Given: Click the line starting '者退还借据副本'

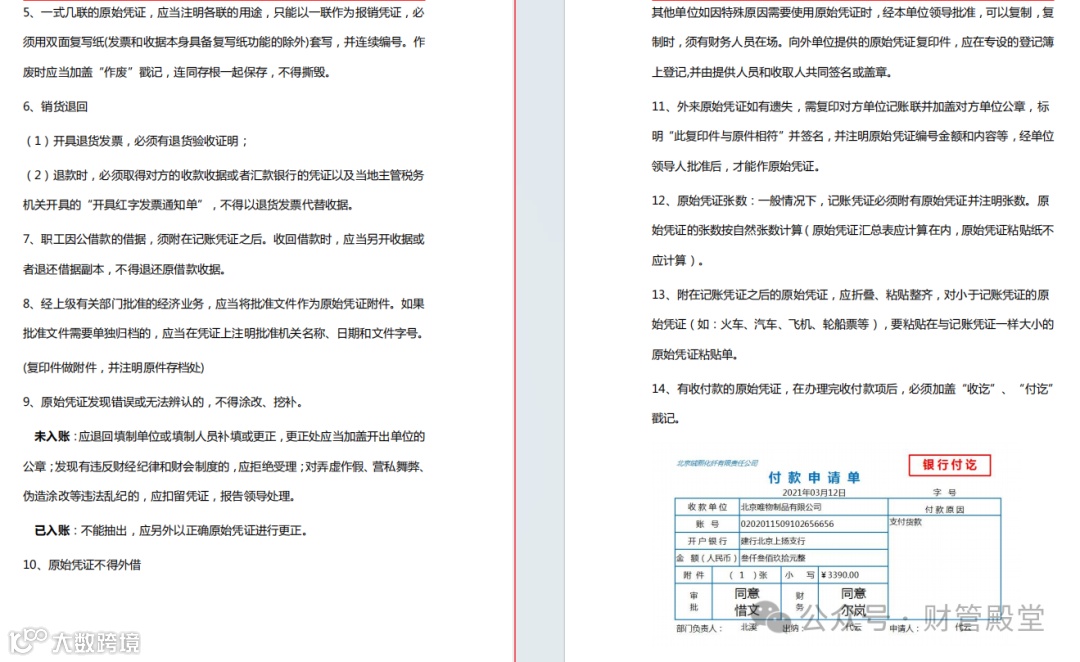Looking at the screenshot, I should click(x=124, y=269).
